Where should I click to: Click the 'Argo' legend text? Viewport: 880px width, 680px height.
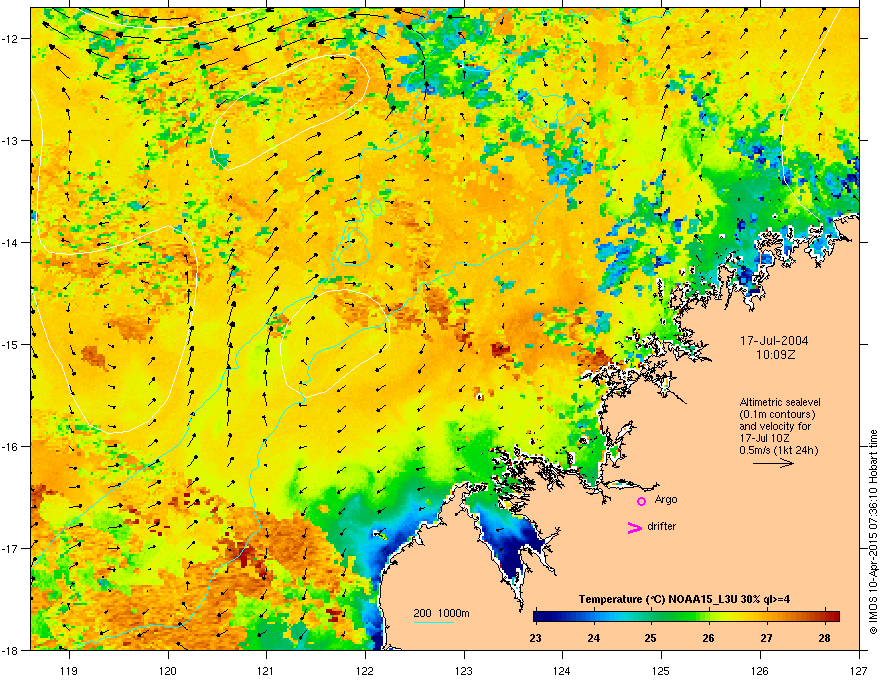point(666,499)
